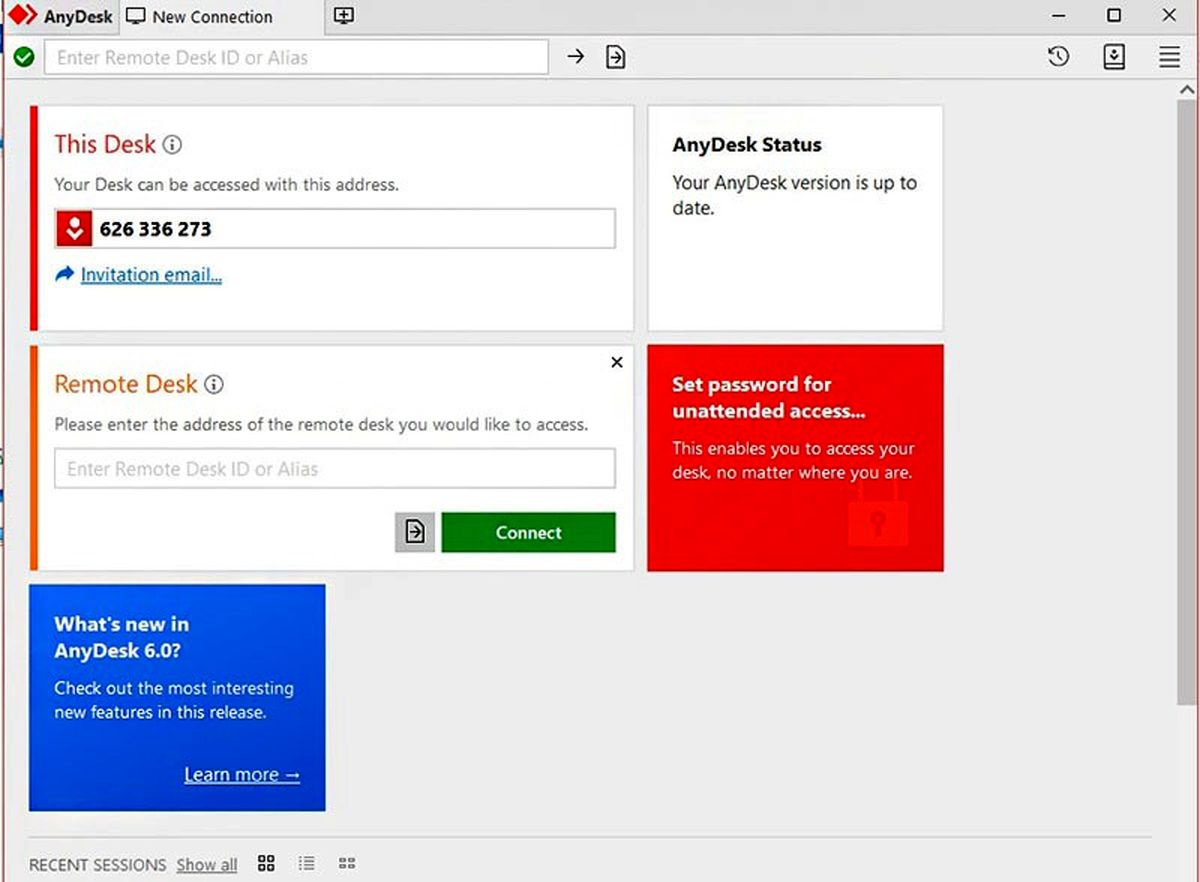Switch to the New Connection tab

point(212,17)
